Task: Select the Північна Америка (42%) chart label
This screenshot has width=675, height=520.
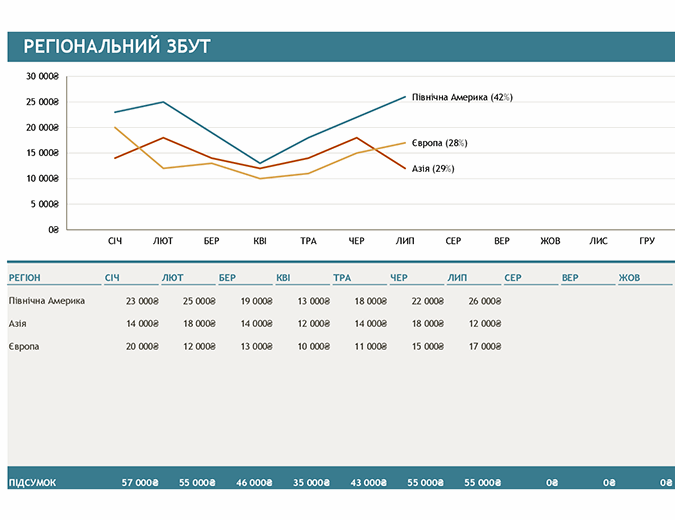Action: tap(462, 97)
